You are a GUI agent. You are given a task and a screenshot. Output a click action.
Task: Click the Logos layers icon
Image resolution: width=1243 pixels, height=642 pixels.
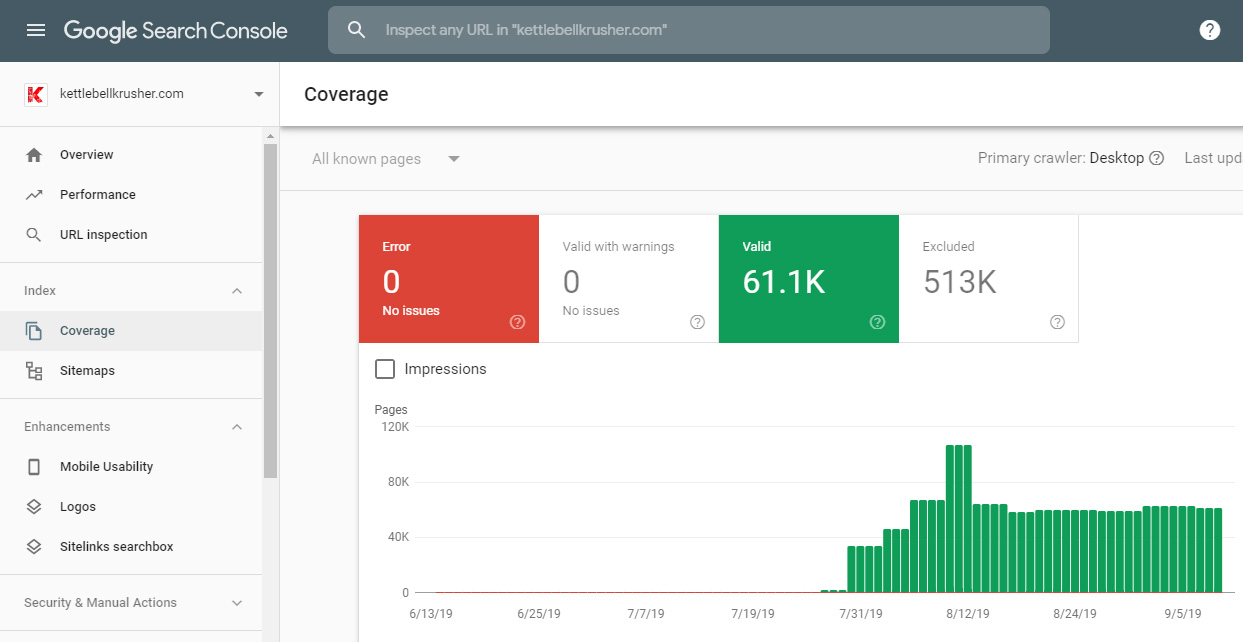point(34,507)
